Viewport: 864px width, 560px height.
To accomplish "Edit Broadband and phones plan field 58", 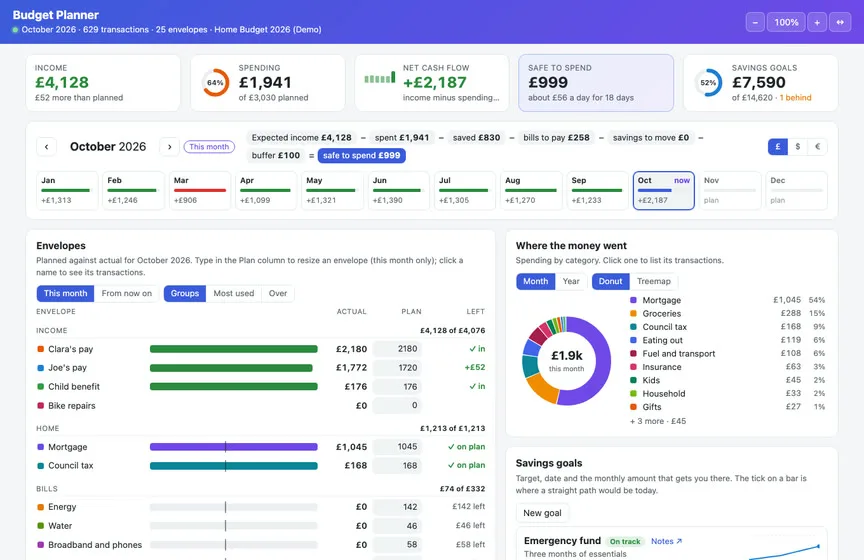I will pyautogui.click(x=397, y=545).
